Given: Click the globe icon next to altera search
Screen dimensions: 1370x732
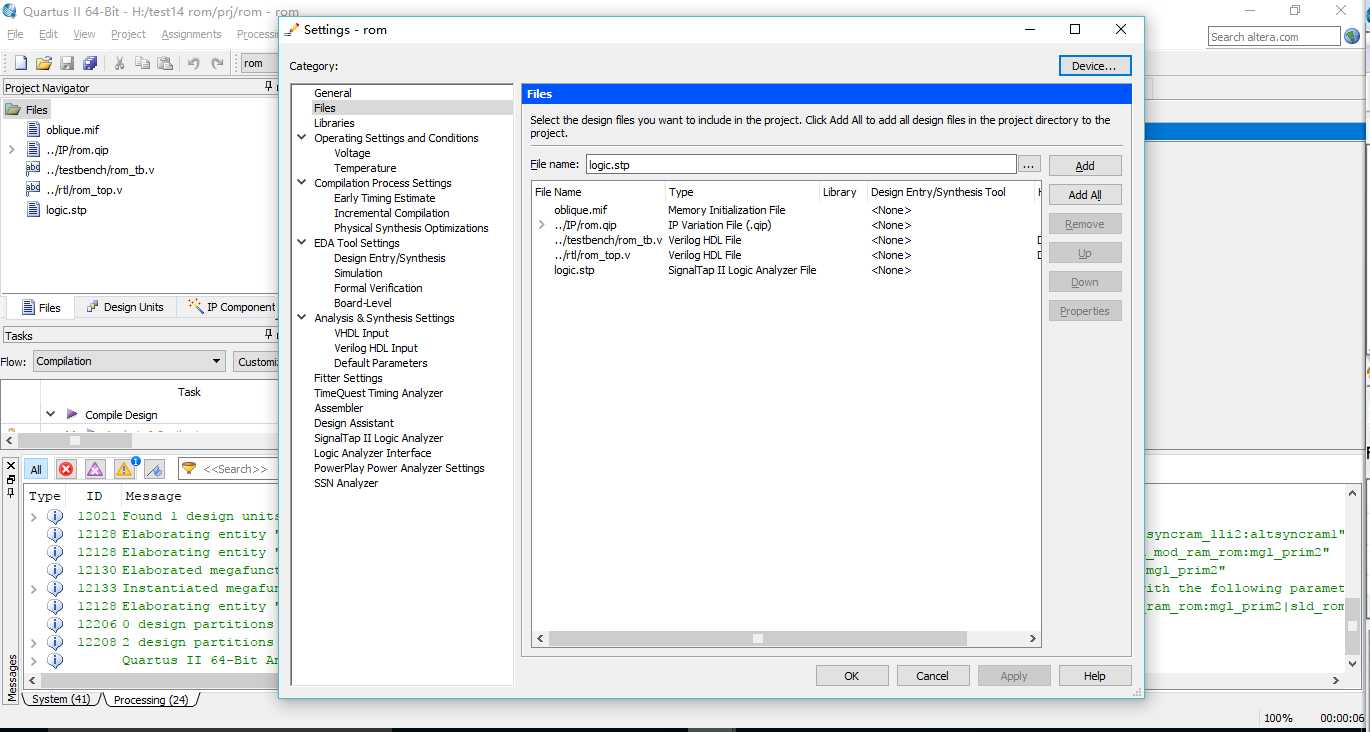Looking at the screenshot, I should coord(1353,37).
